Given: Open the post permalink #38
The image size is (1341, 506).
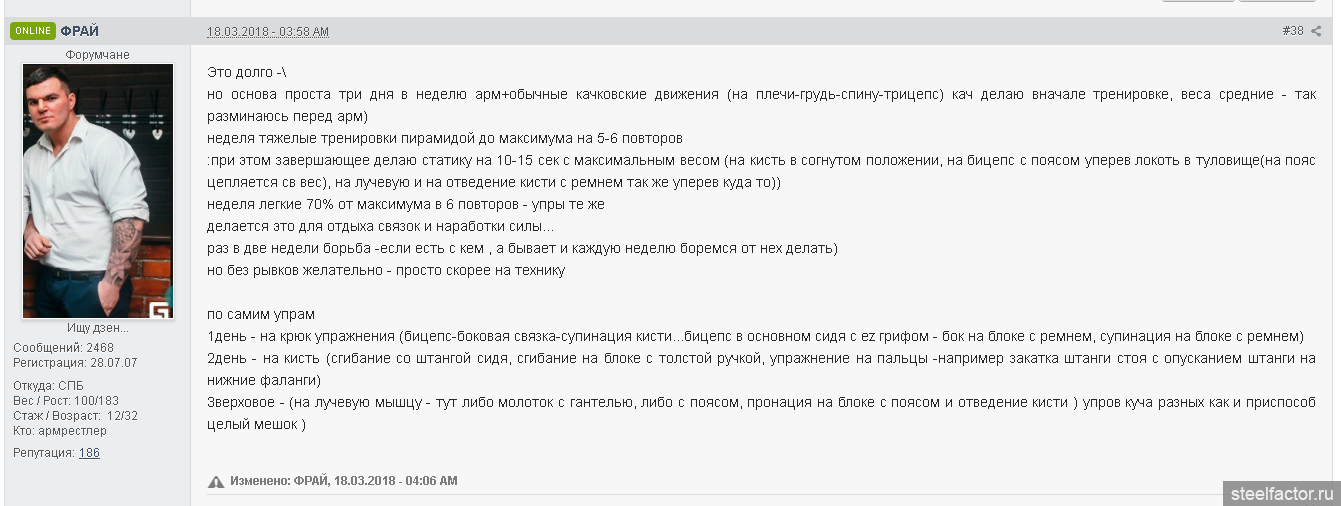Looking at the screenshot, I should click(1293, 31).
